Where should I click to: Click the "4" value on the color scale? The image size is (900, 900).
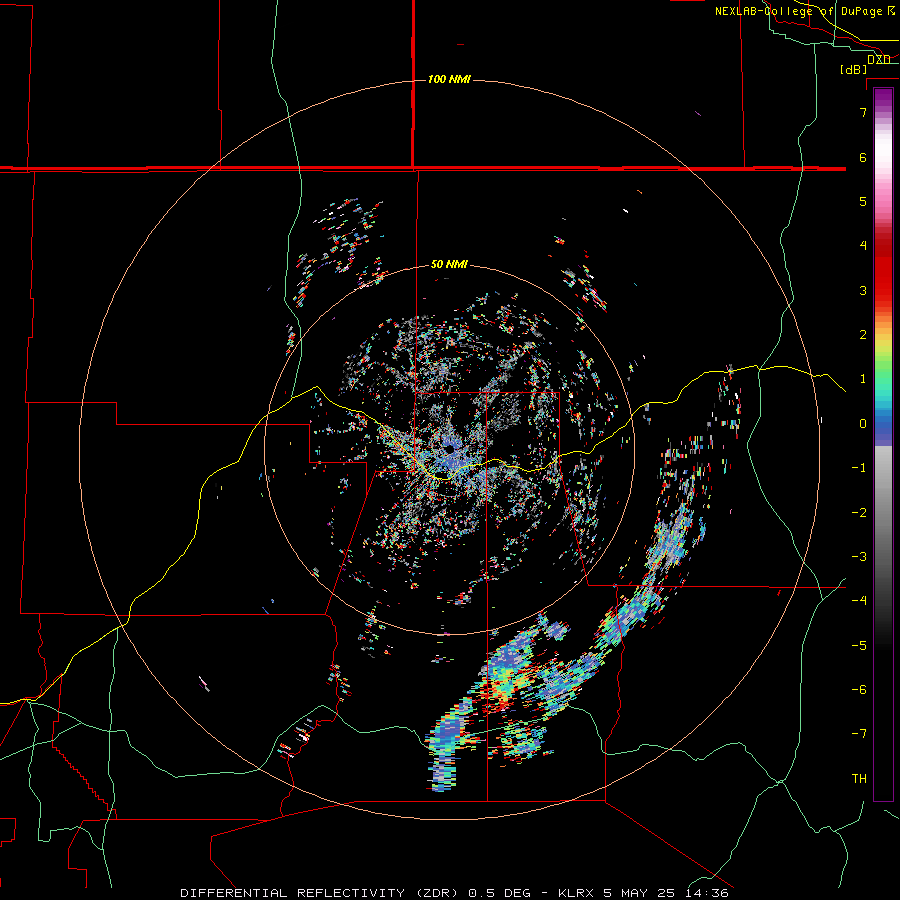863,246
